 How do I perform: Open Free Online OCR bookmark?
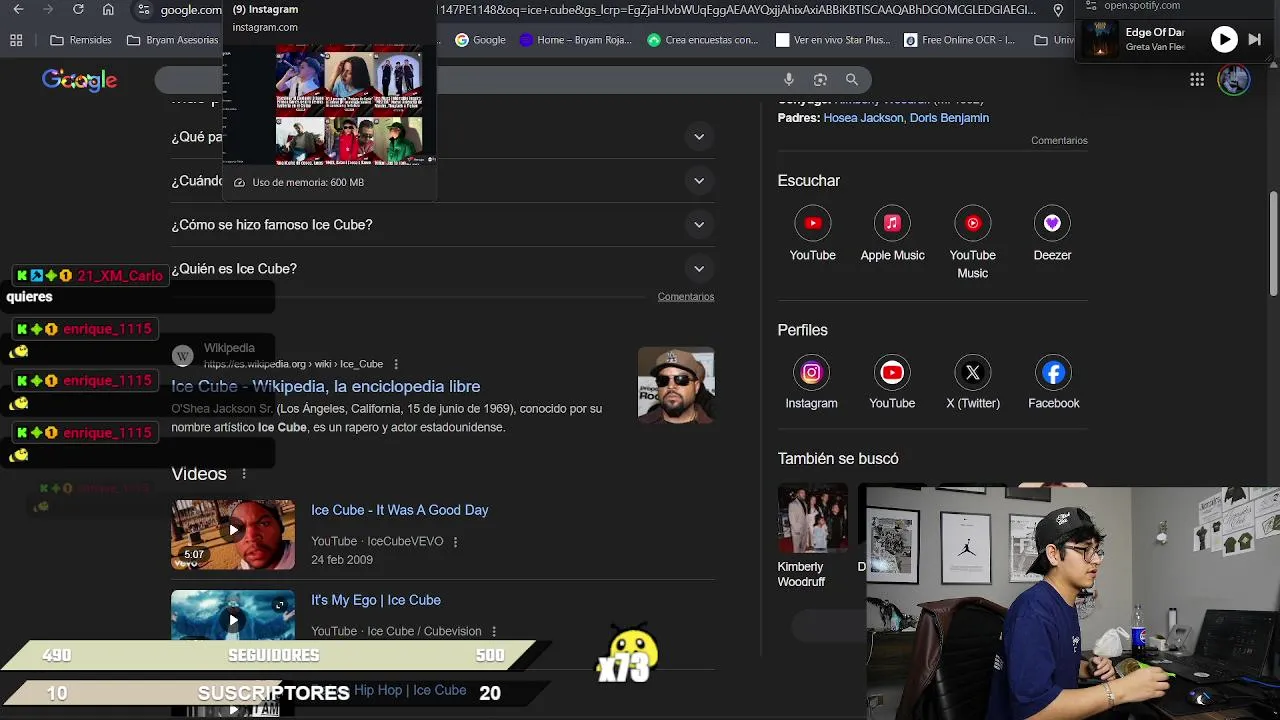(x=960, y=40)
